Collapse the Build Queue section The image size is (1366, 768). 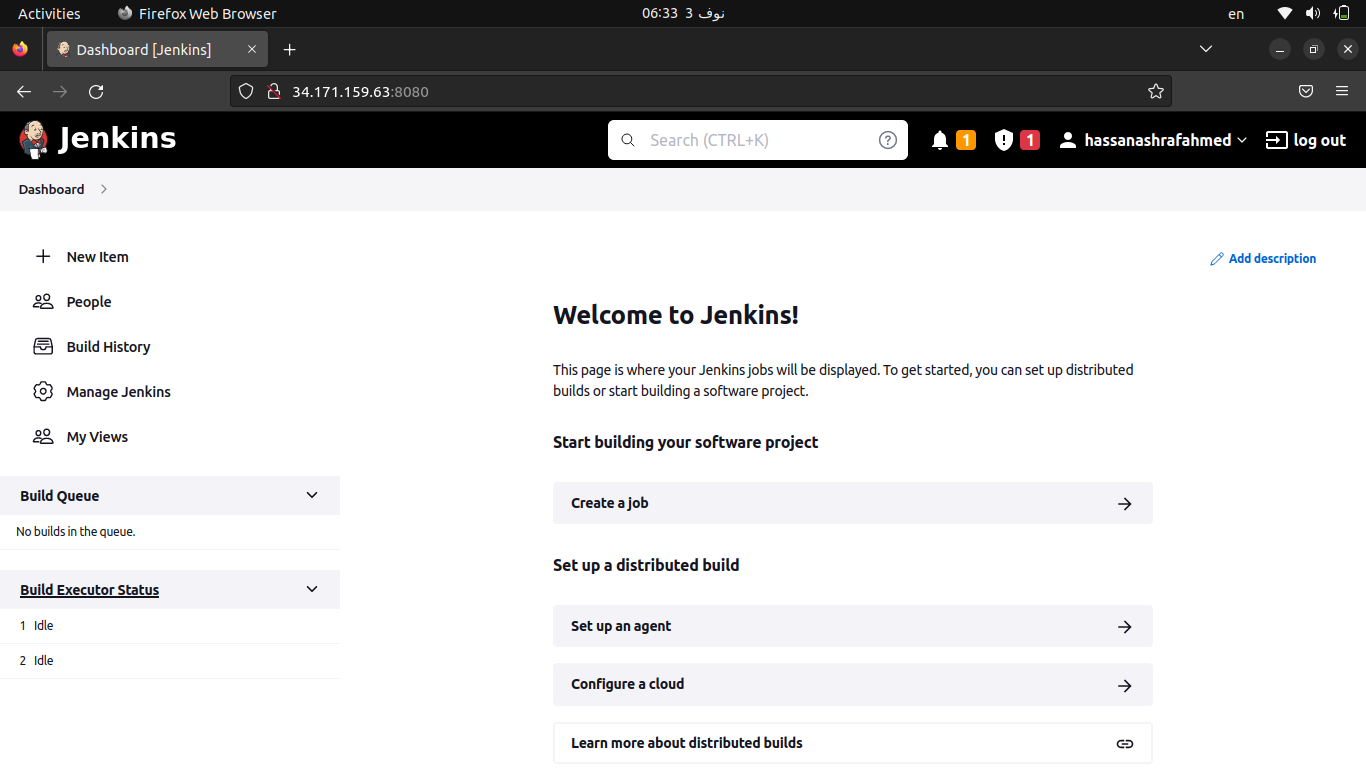(x=311, y=495)
